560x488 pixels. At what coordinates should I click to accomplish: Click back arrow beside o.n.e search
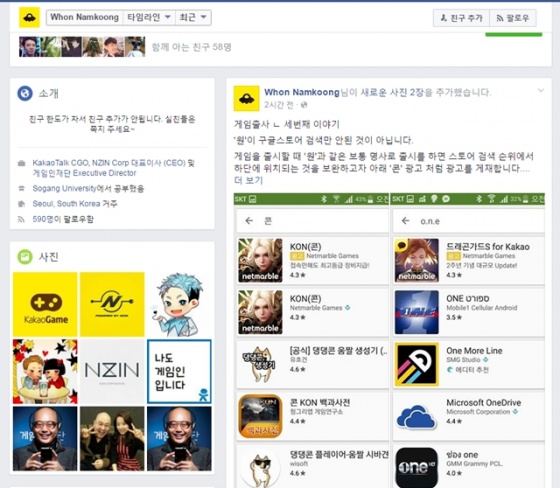tap(405, 221)
